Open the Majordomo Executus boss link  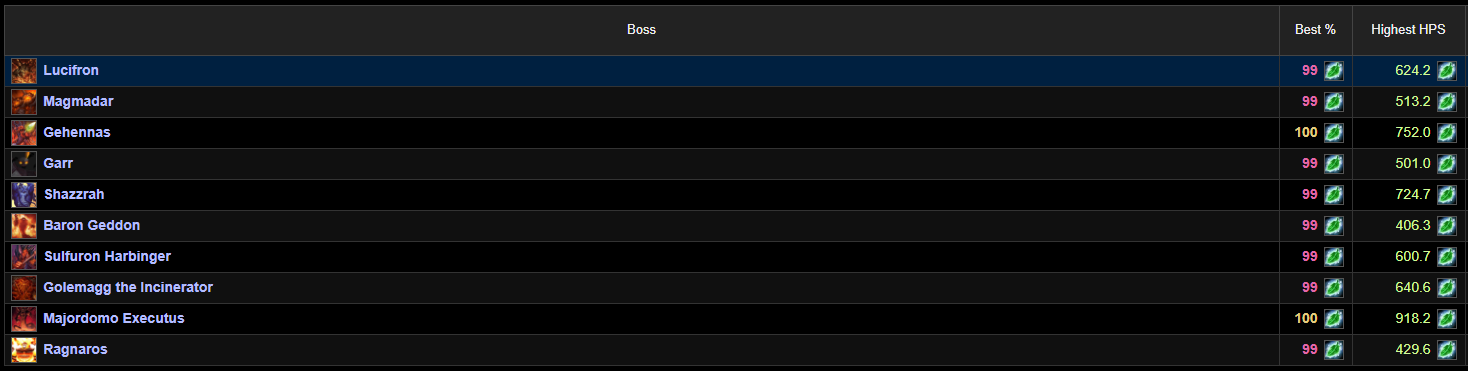pos(114,319)
